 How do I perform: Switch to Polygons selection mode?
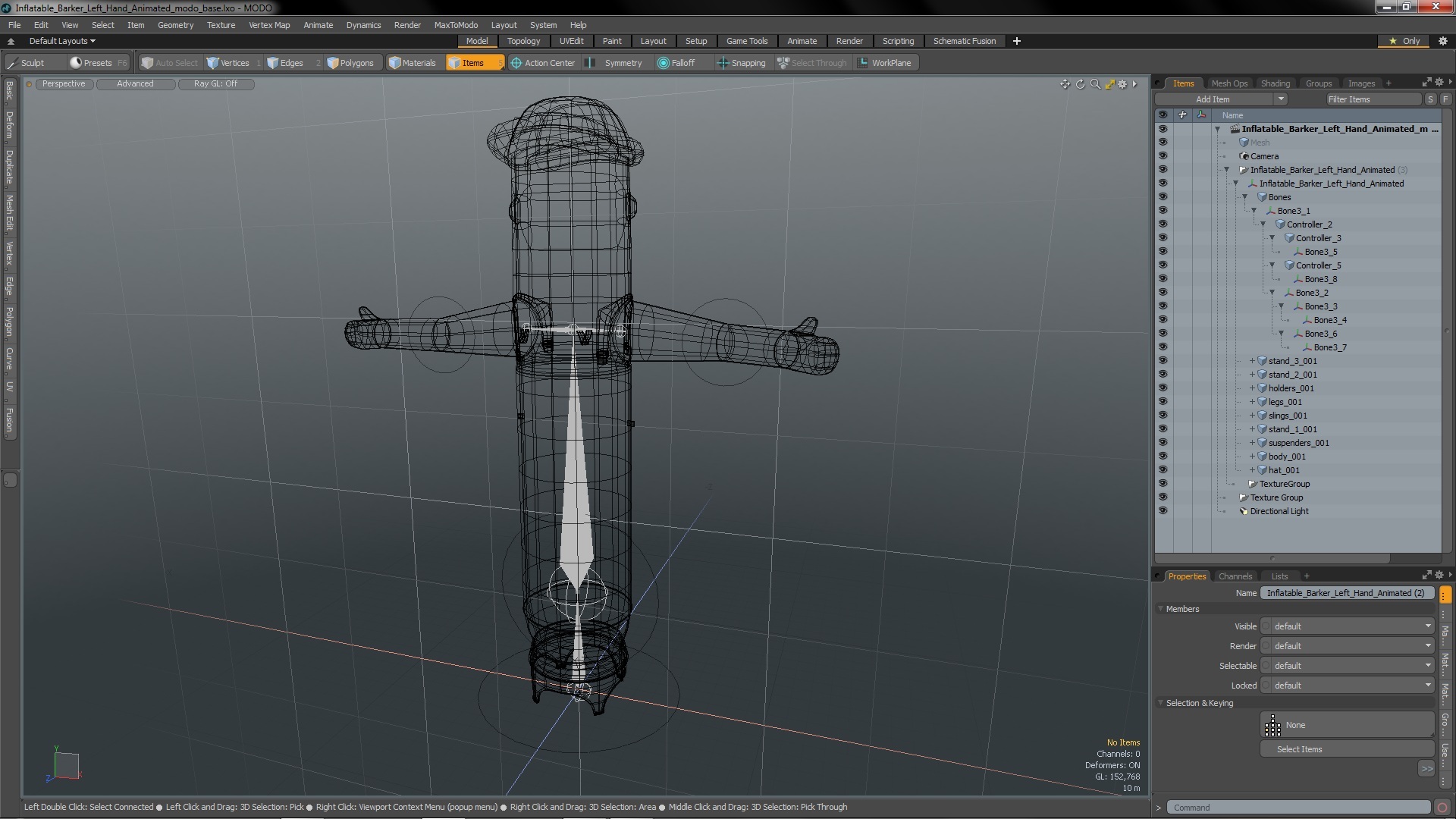350,63
